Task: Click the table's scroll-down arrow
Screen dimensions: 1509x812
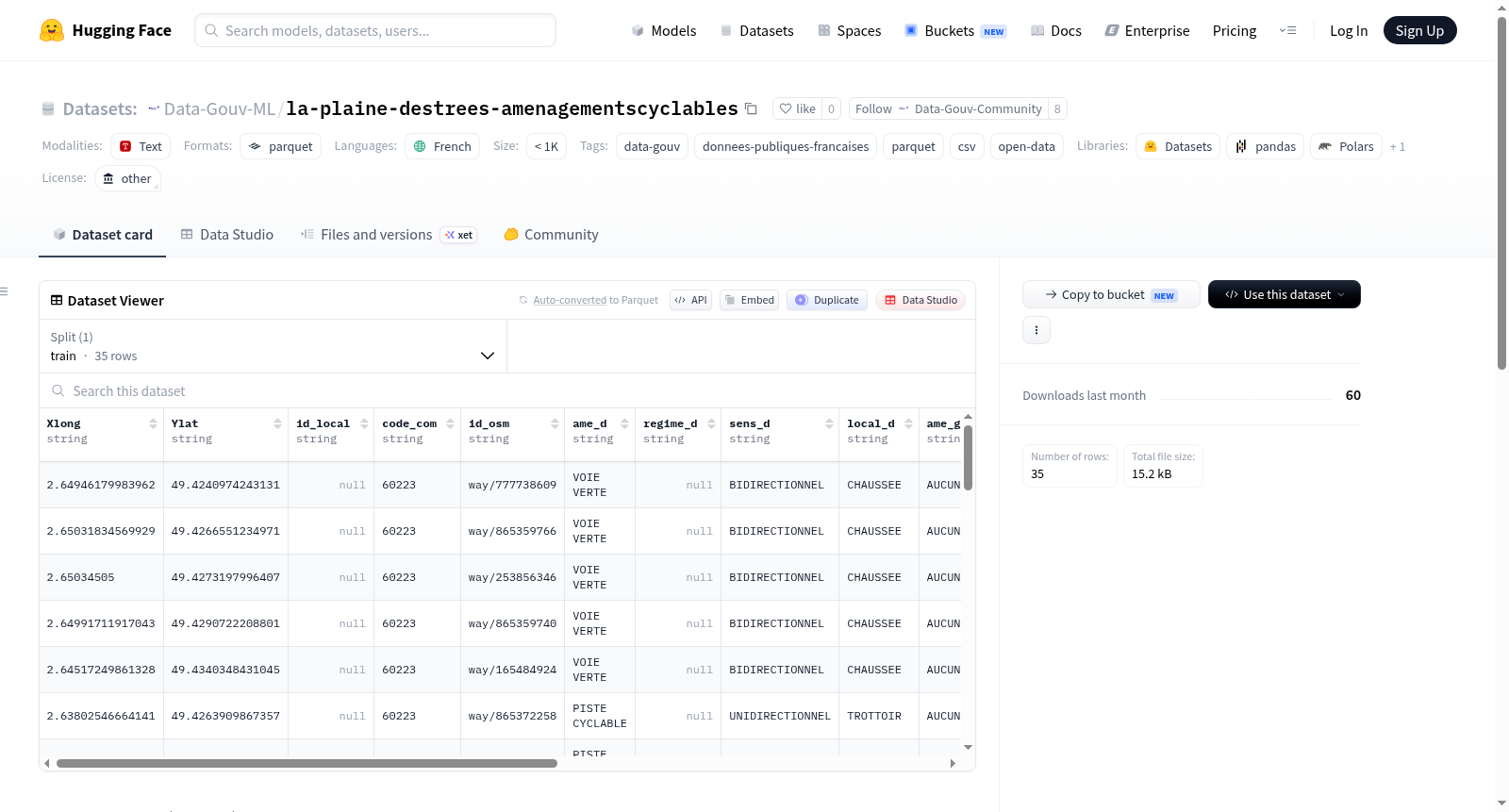Action: pyautogui.click(x=968, y=747)
